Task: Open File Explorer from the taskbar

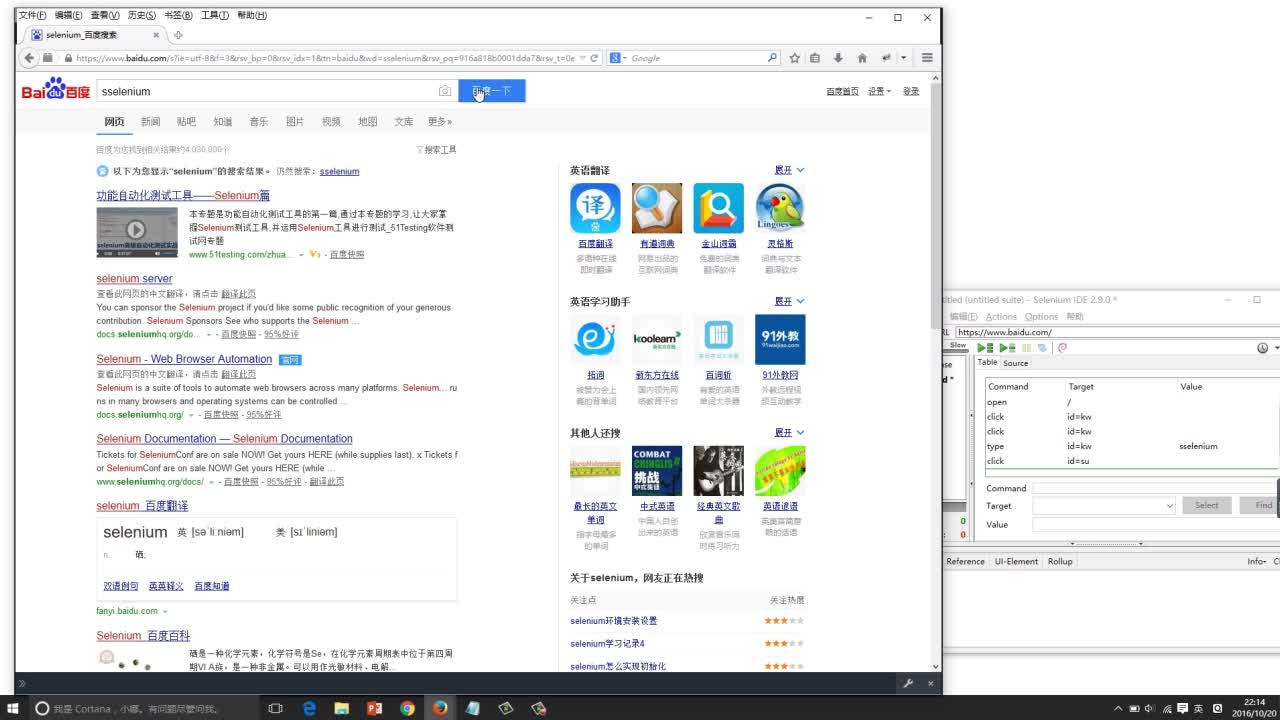Action: 342,708
